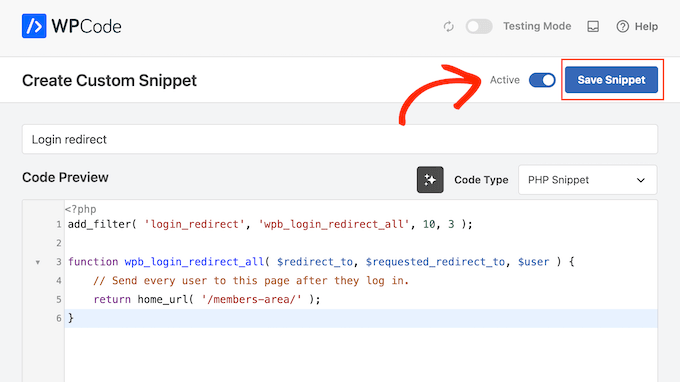Click the Create Custom Snippet heading
This screenshot has height=382, width=680.
coord(109,81)
